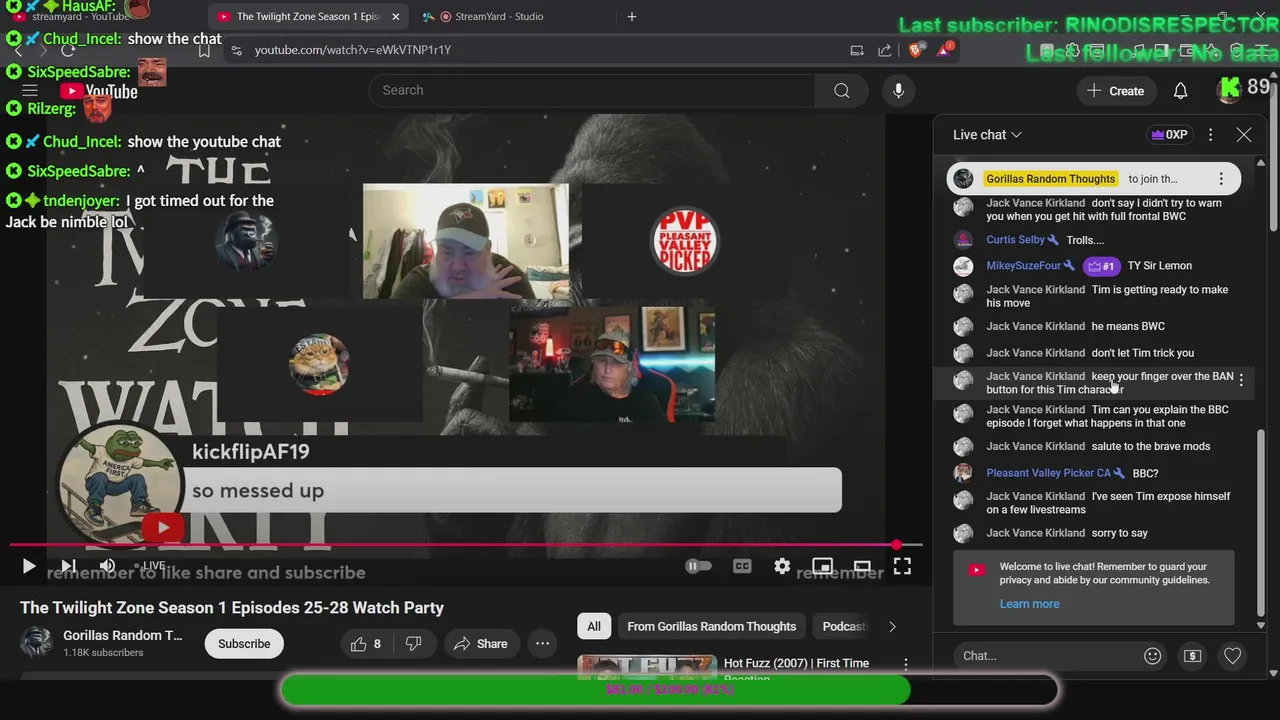The width and height of the screenshot is (1280, 720).
Task: Start voice search with the microphone icon
Action: click(898, 90)
